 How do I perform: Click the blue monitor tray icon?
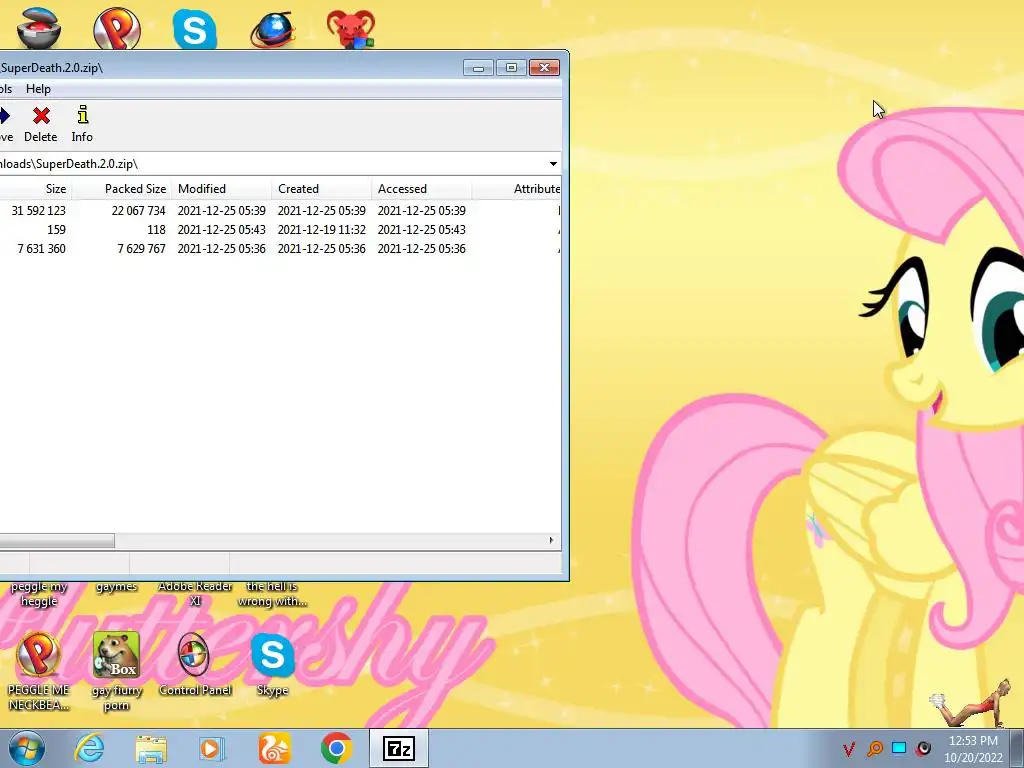[x=899, y=748]
